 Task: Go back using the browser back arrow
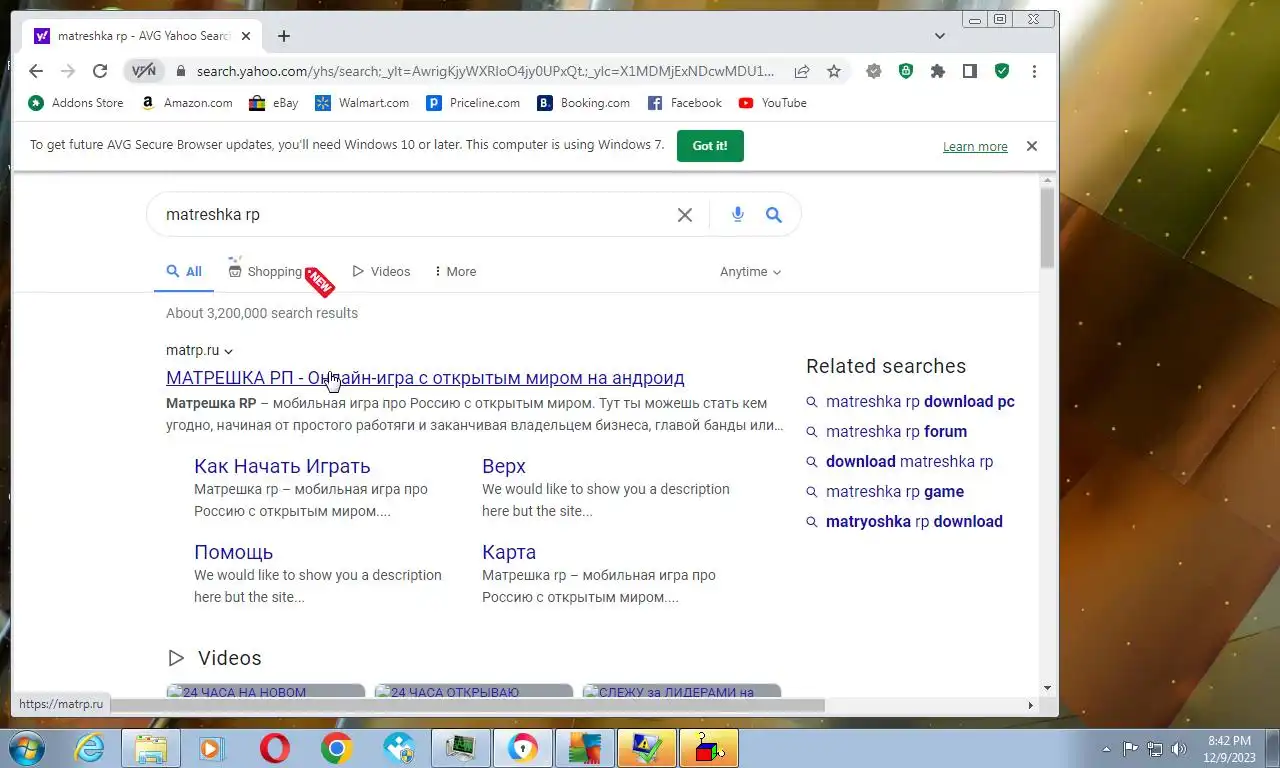(36, 71)
